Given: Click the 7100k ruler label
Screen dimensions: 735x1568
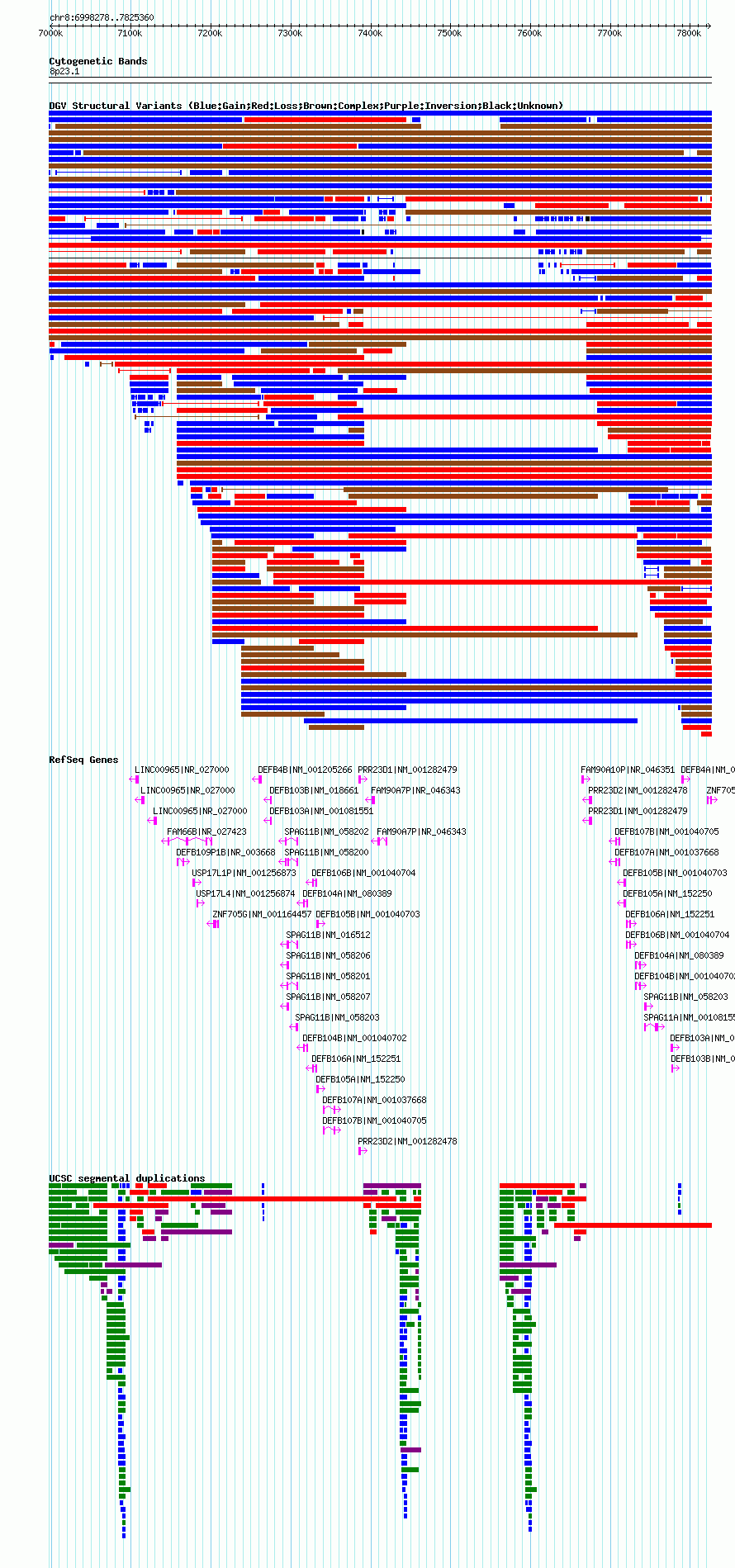Looking at the screenshot, I should tap(130, 33).
